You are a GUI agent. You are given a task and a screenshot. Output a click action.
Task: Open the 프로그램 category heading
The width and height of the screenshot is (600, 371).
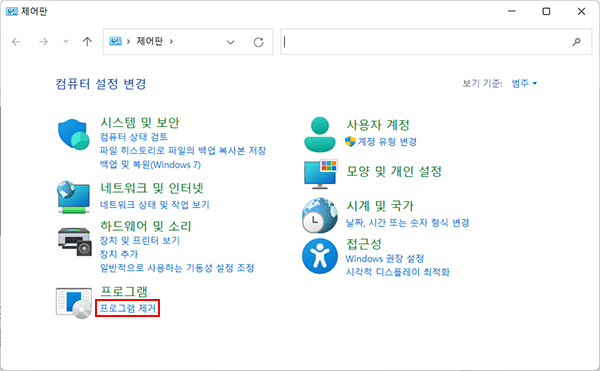pos(124,291)
